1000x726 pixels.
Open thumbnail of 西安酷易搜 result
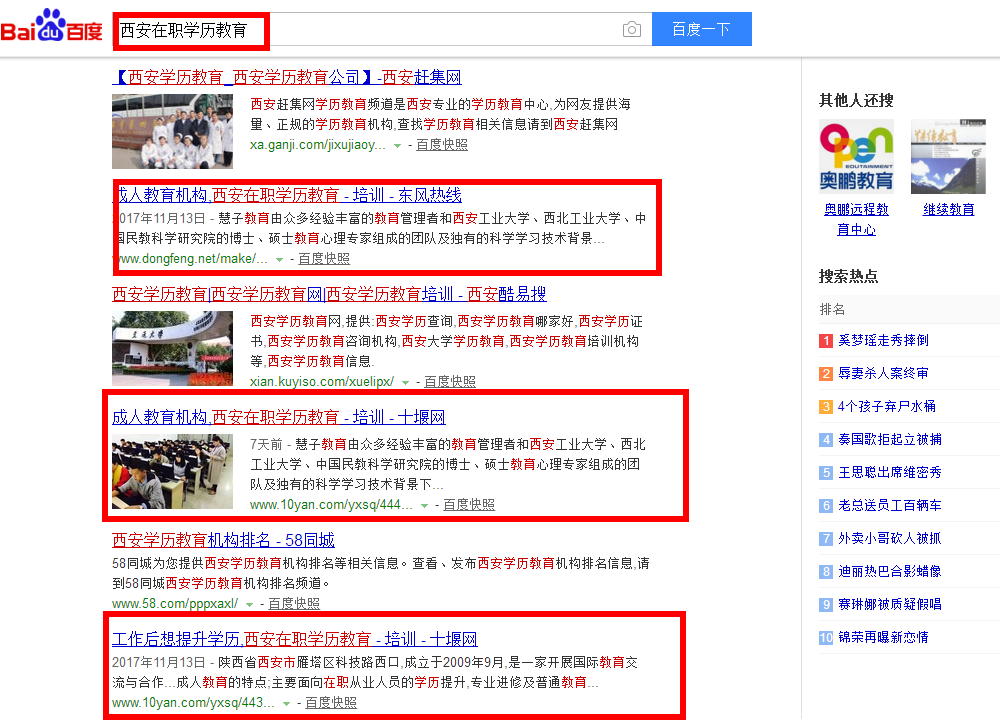(173, 348)
